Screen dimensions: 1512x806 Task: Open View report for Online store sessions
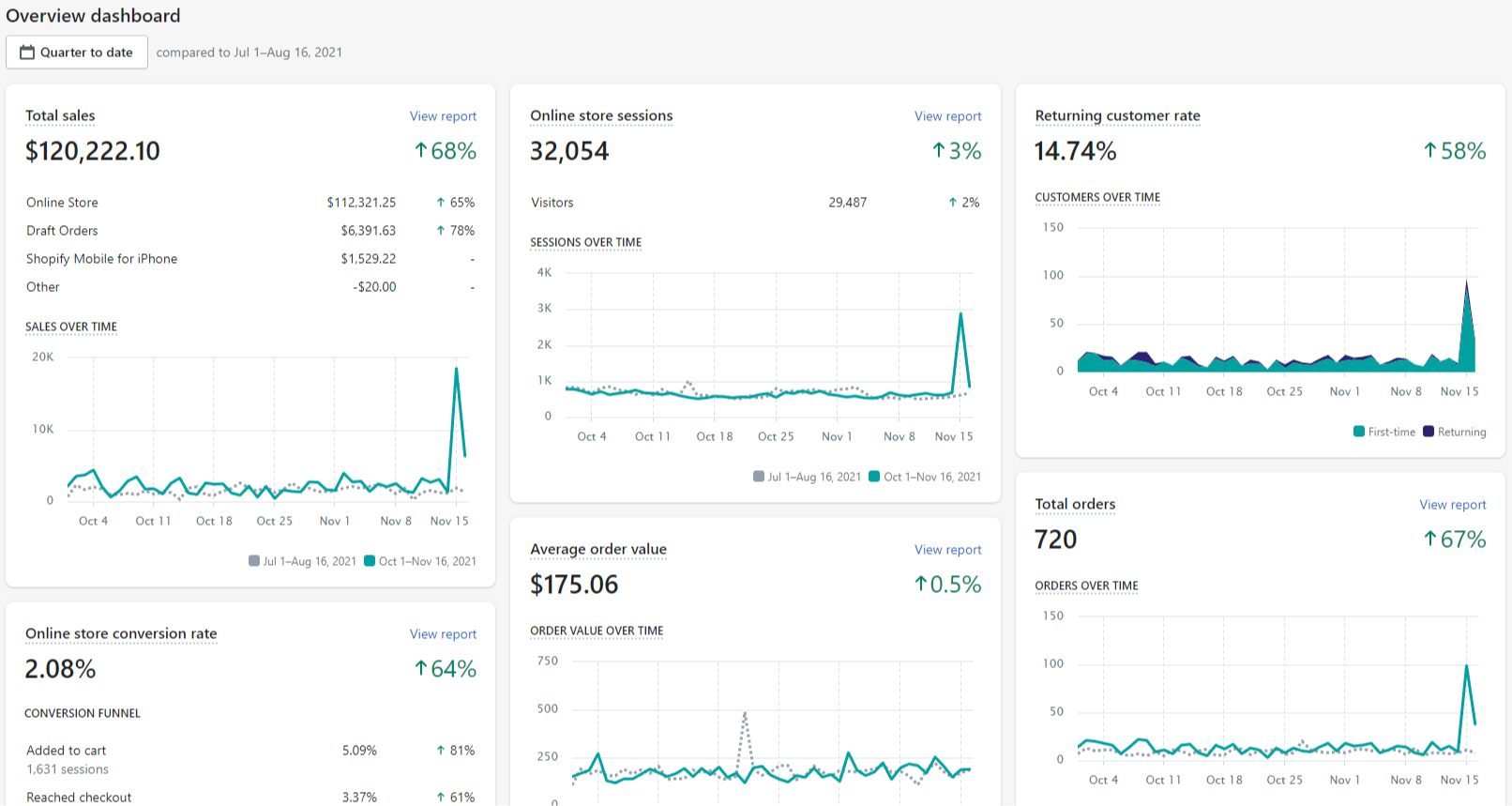(x=947, y=116)
